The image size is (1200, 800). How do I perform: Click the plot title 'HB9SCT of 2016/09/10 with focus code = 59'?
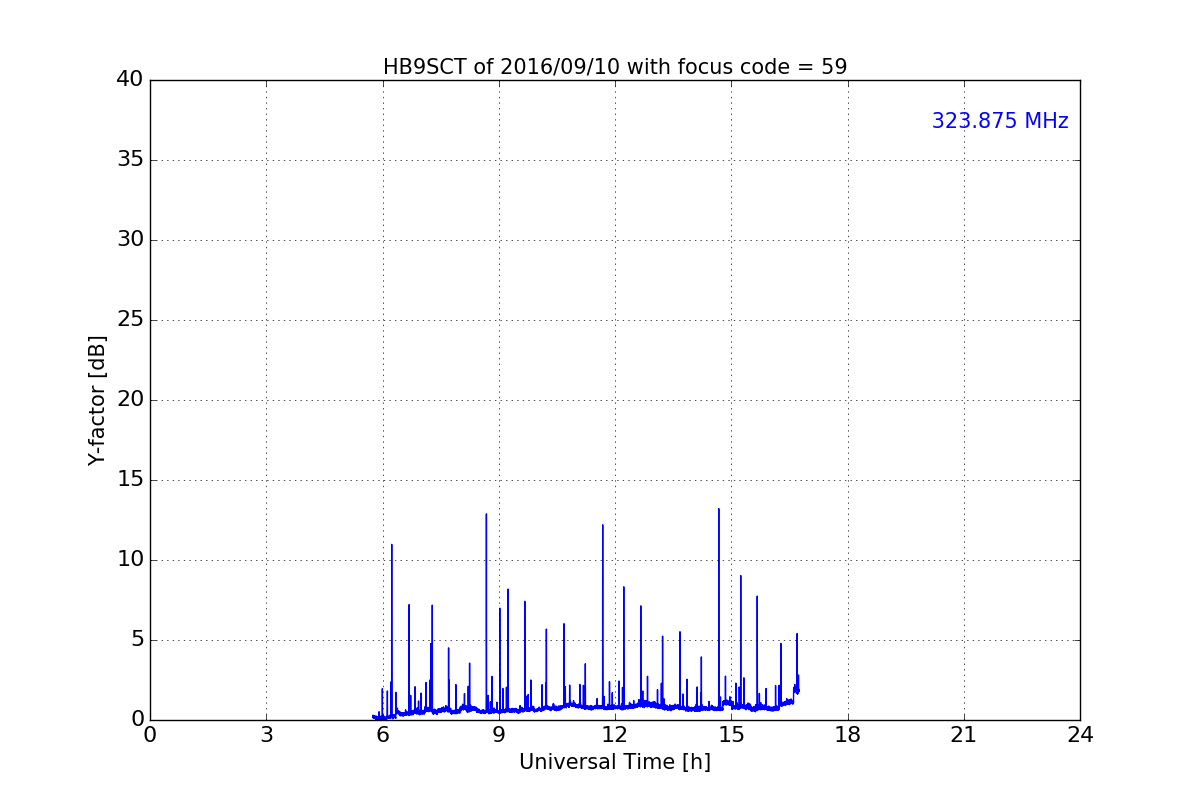click(x=615, y=67)
